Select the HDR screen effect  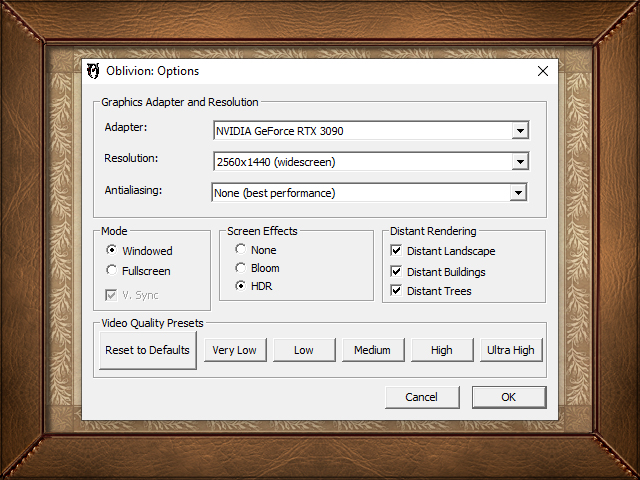click(240, 286)
